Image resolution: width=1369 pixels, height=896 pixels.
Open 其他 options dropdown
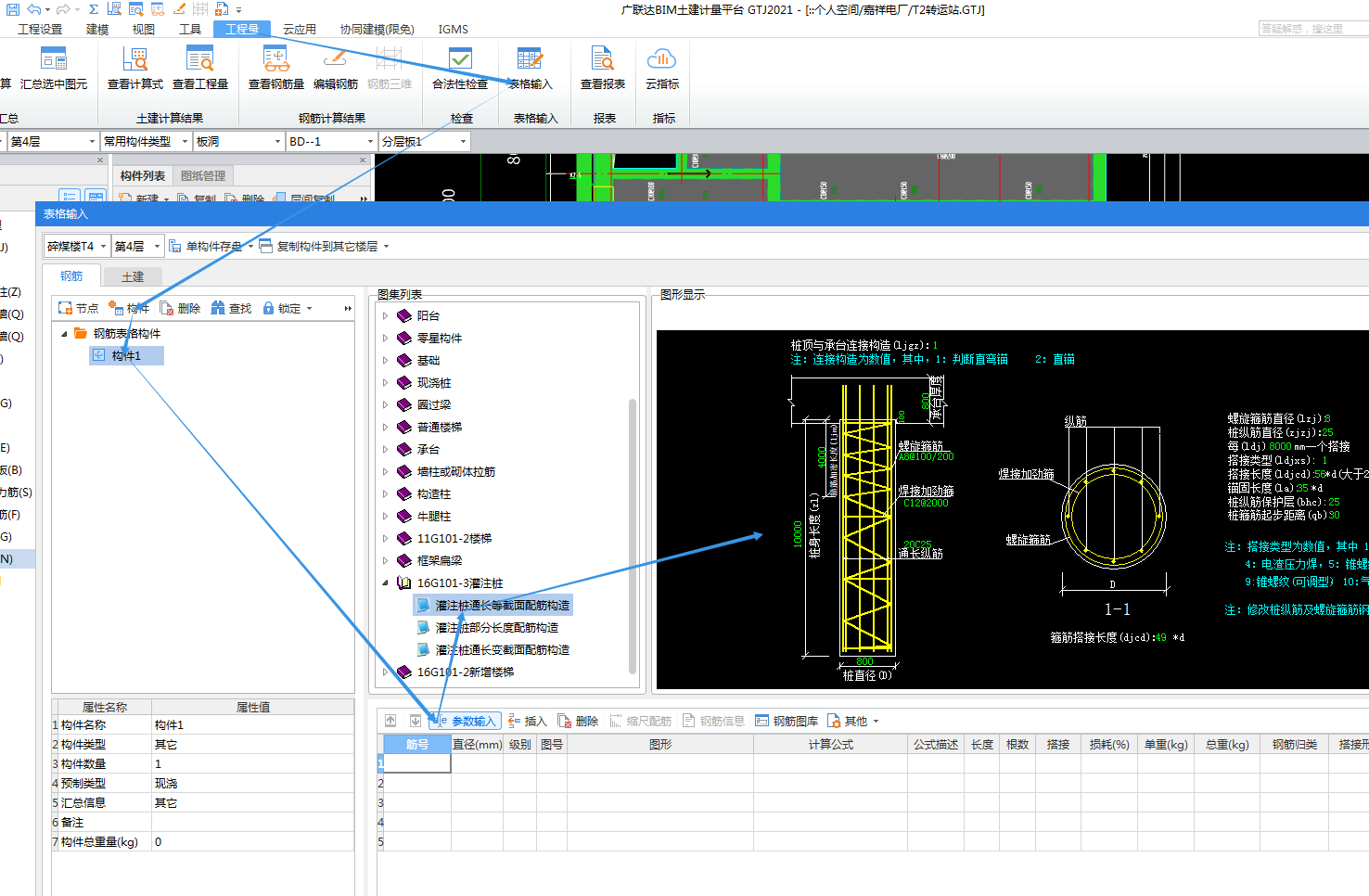pos(852,721)
